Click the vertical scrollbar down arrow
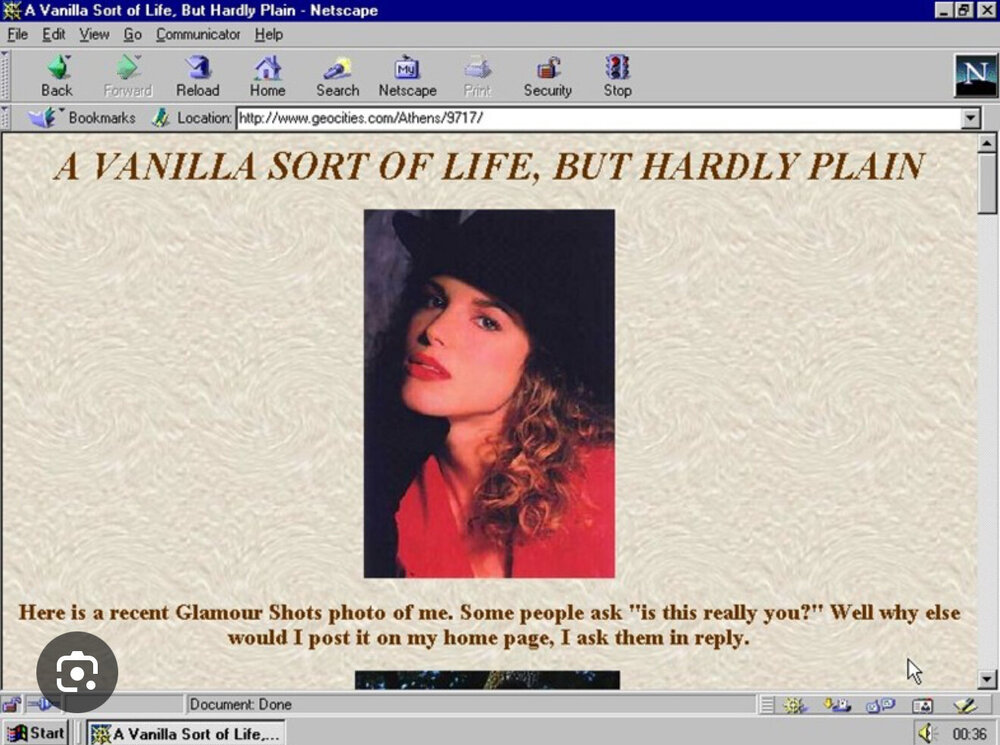This screenshot has width=1000, height=745. 987,680
